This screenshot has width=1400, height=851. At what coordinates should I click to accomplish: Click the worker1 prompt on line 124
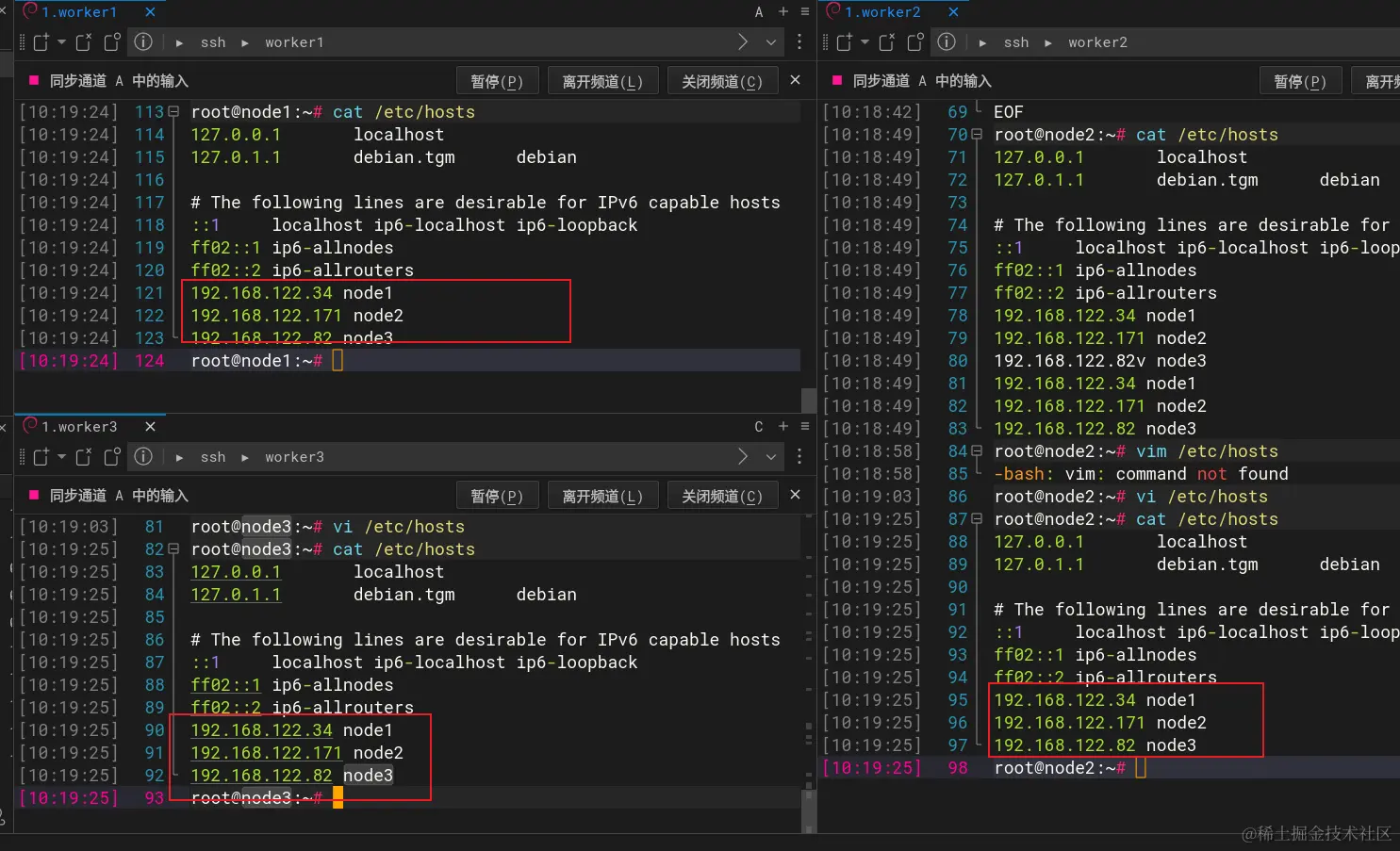click(257, 361)
